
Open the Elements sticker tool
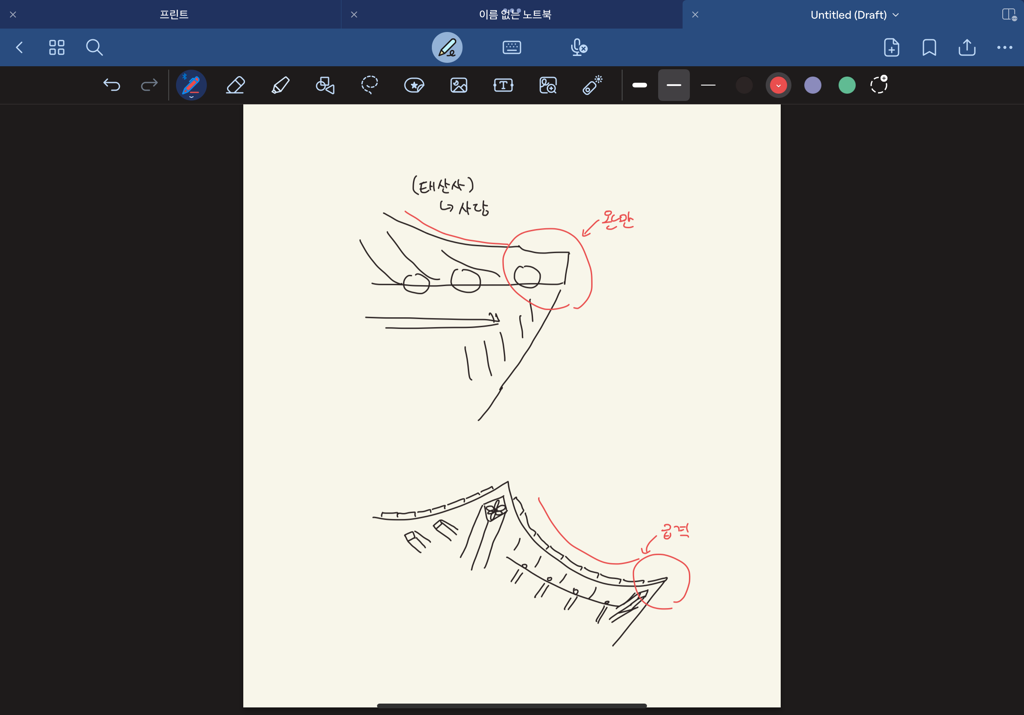[x=414, y=85]
